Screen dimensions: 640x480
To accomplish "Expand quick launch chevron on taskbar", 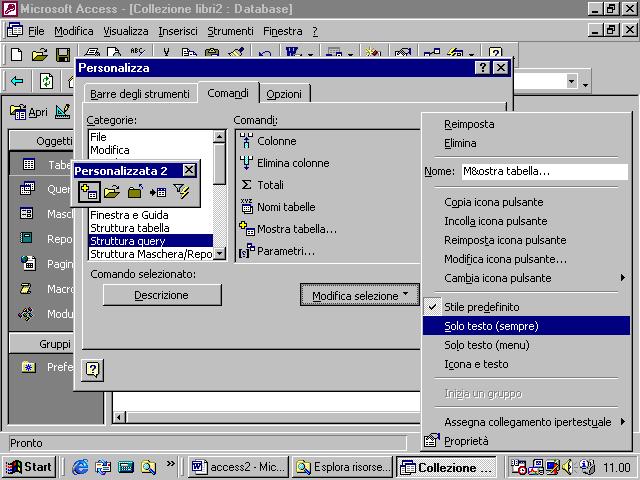I will click(x=171, y=464).
